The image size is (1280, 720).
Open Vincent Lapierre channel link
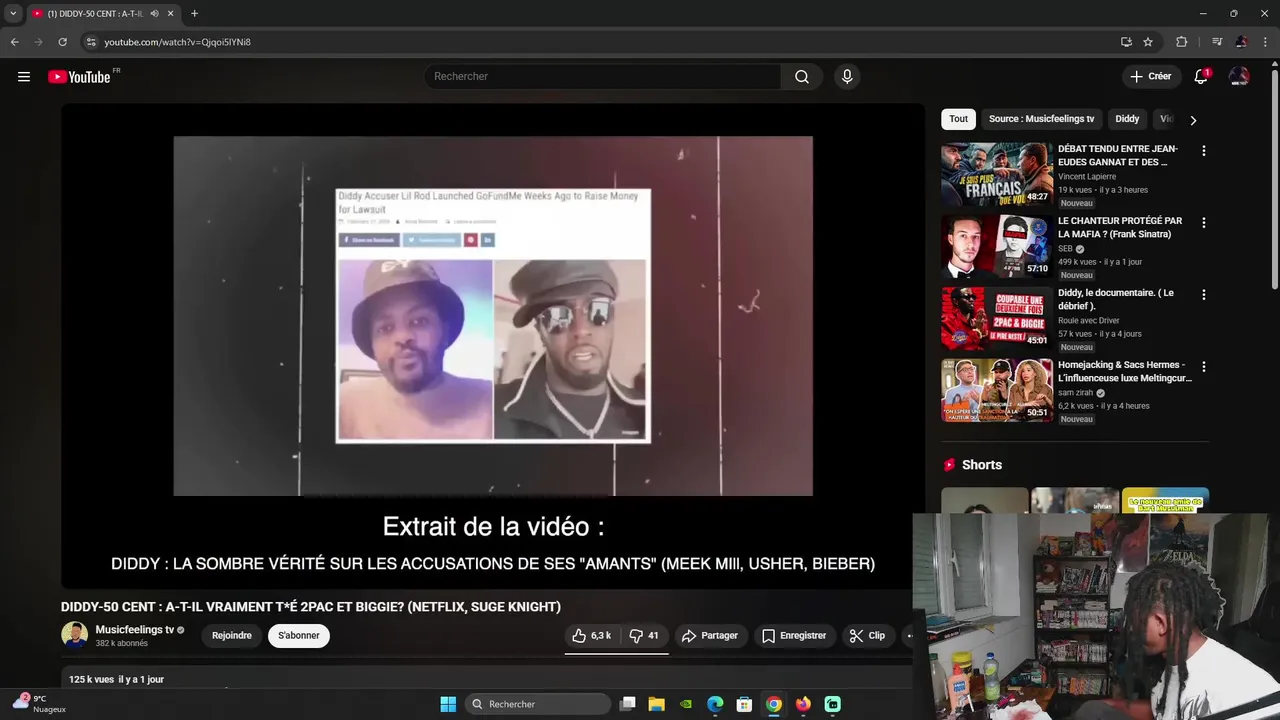coord(1087,177)
